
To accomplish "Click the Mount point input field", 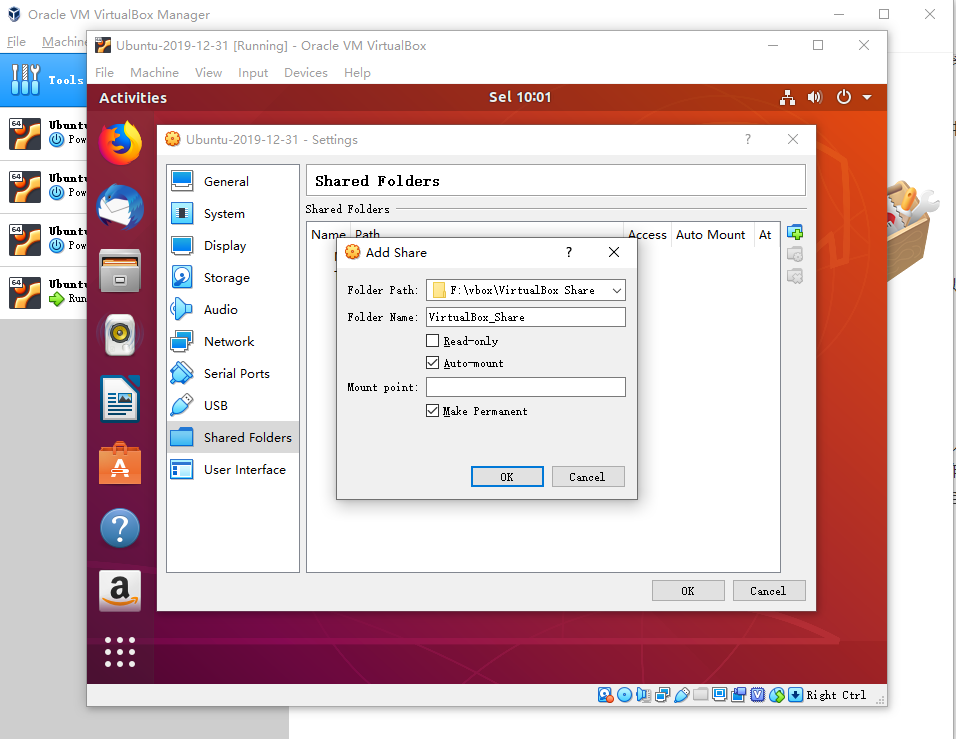I will (526, 387).
